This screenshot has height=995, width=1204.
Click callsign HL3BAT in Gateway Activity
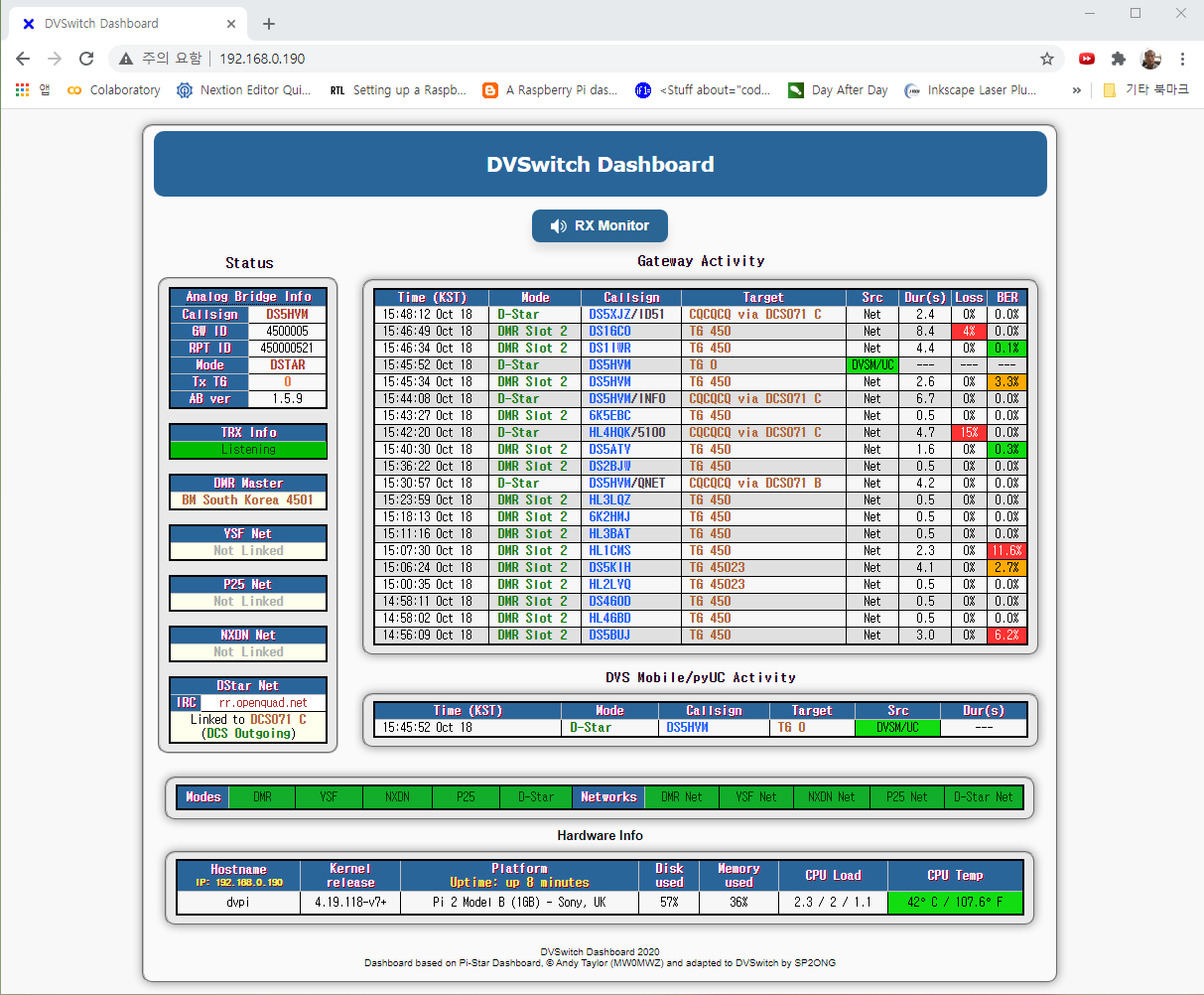(609, 533)
